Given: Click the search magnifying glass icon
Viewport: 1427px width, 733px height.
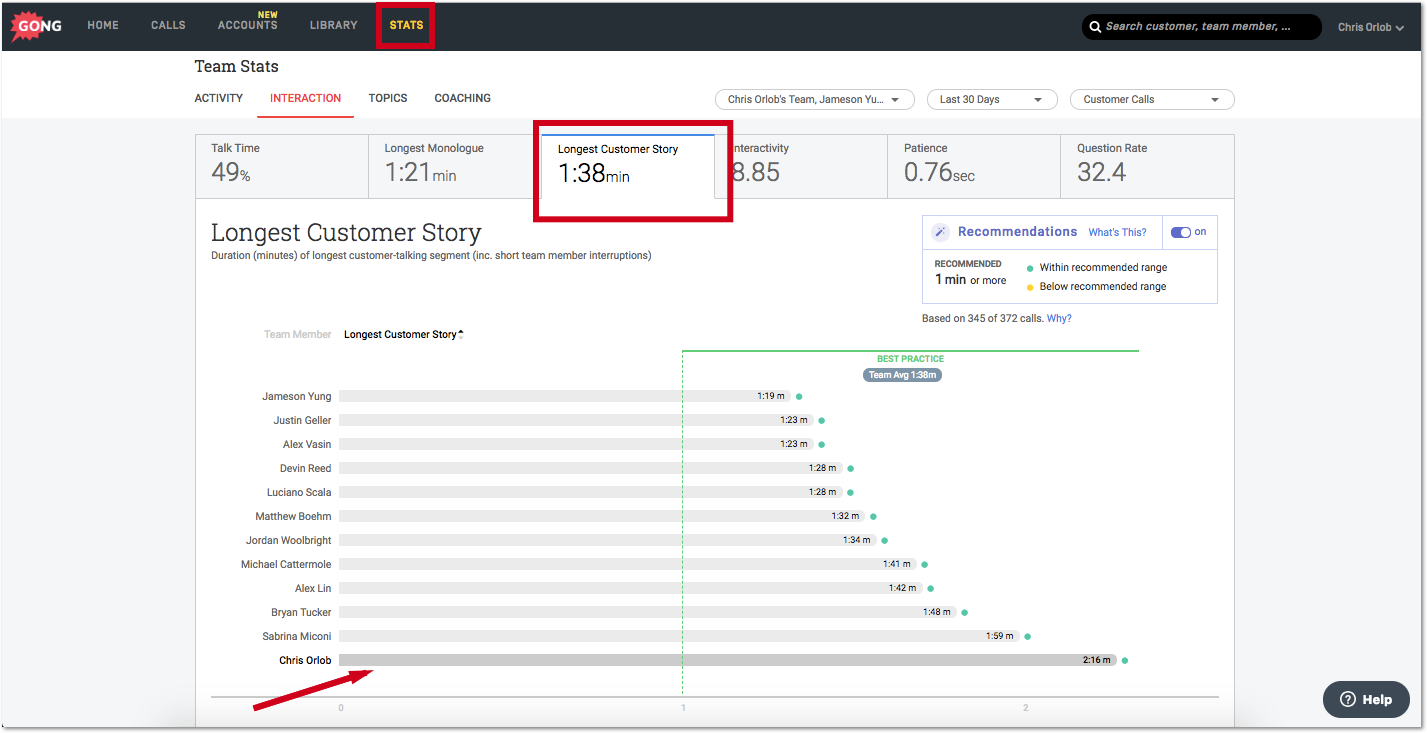Looking at the screenshot, I should [x=1095, y=27].
